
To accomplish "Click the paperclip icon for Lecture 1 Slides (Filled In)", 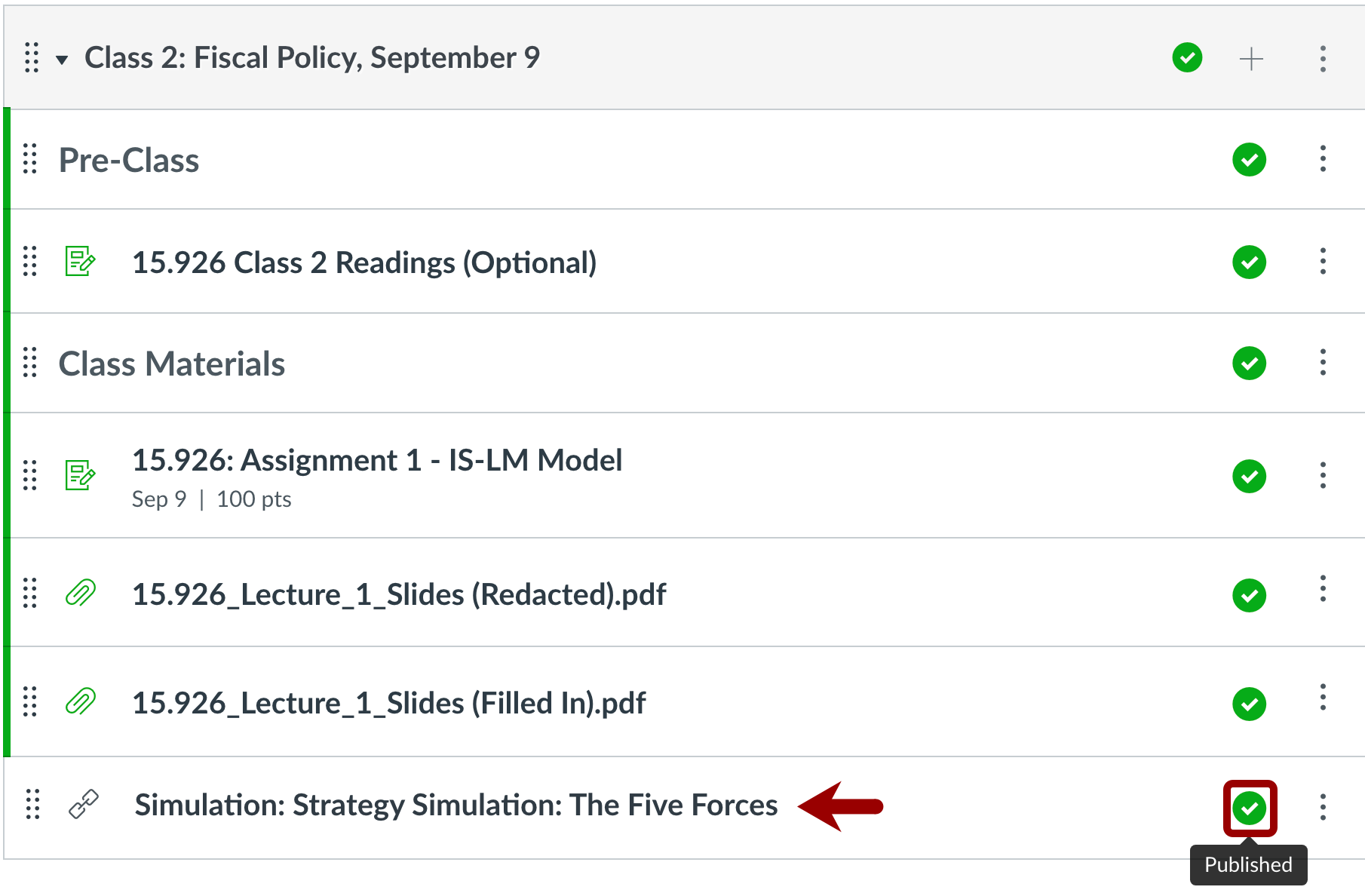I will [x=79, y=703].
